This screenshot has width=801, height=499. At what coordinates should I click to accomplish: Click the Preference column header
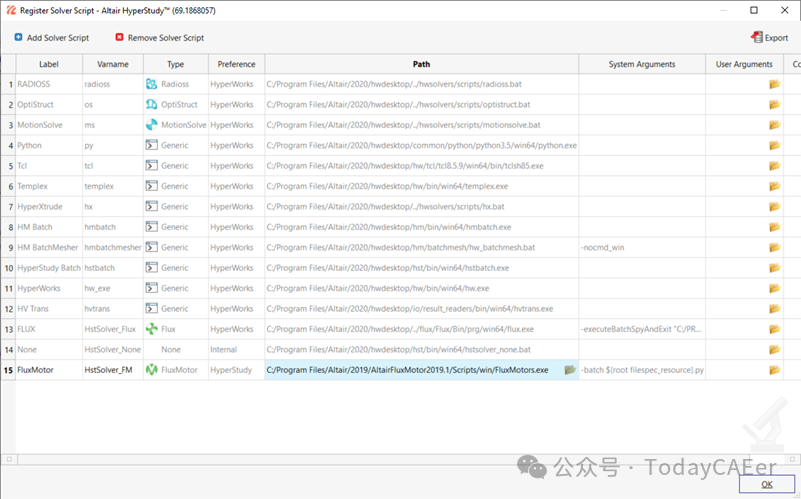coord(237,64)
